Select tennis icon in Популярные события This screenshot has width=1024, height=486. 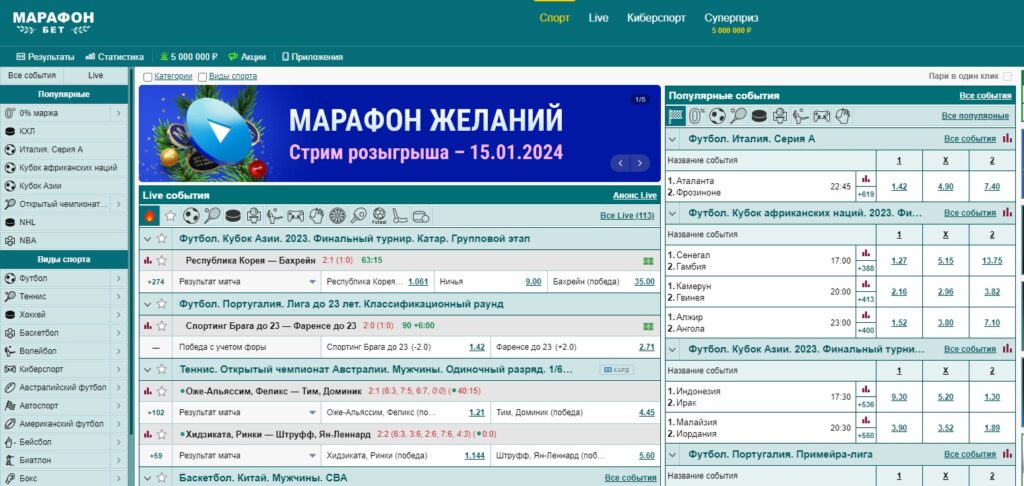point(738,116)
